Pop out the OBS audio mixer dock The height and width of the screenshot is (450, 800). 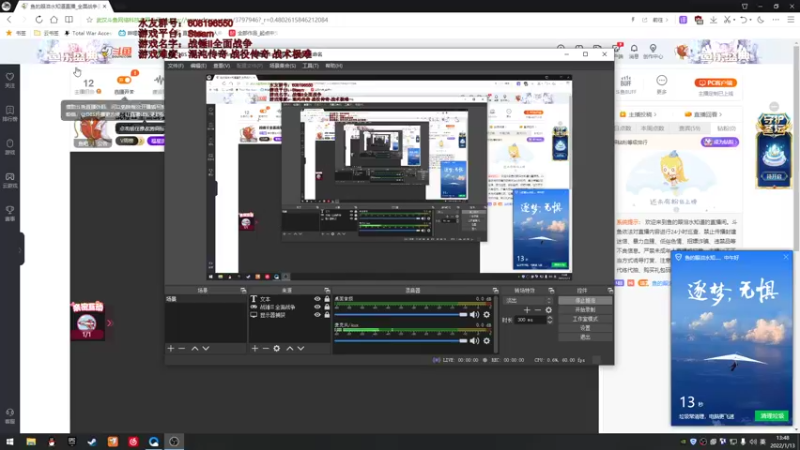click(495, 290)
